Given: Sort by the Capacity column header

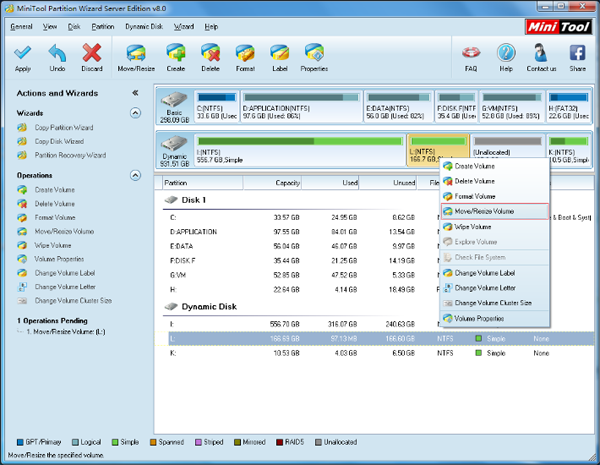Looking at the screenshot, I should [x=272, y=183].
